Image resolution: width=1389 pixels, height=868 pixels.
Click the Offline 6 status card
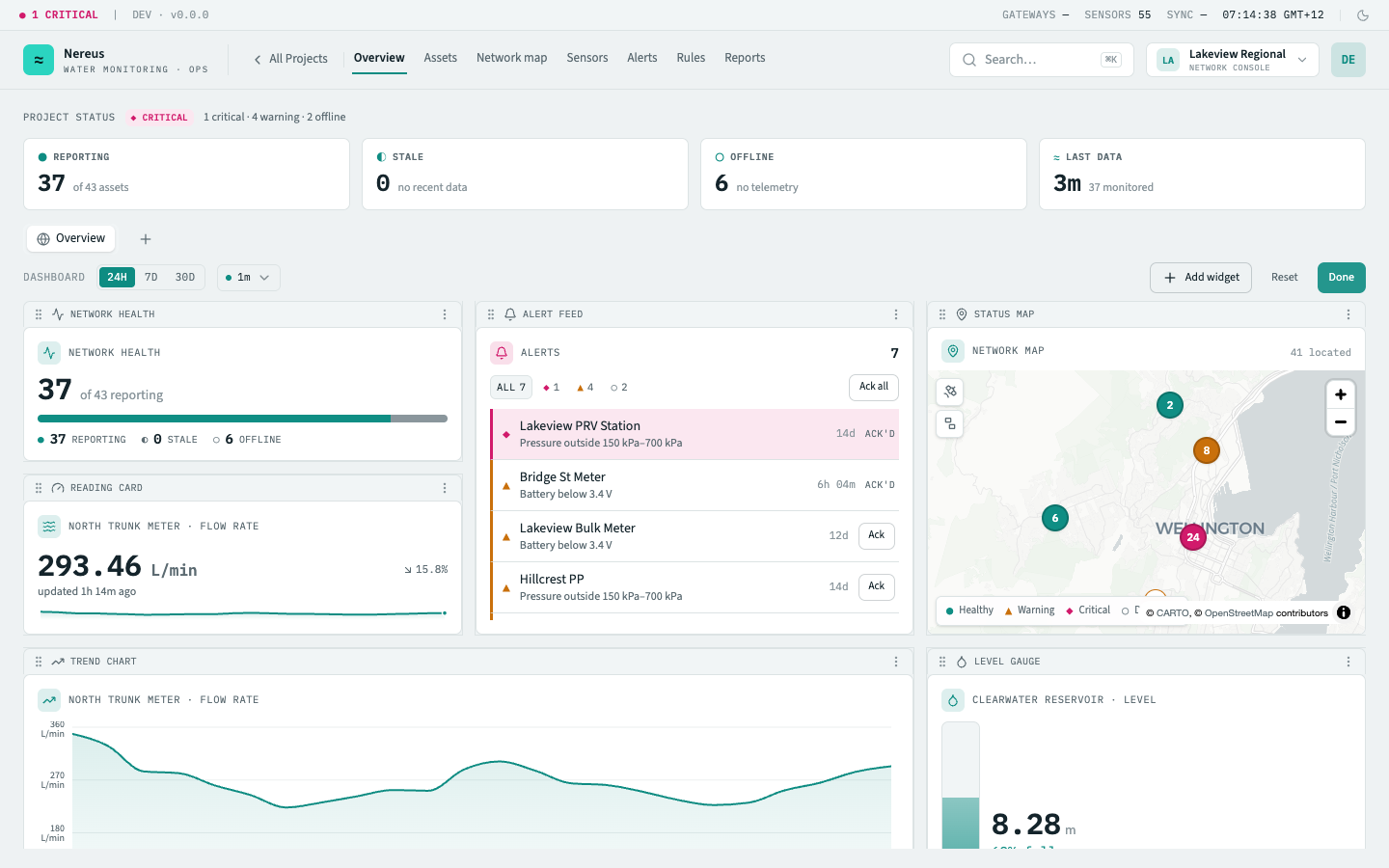[863, 174]
